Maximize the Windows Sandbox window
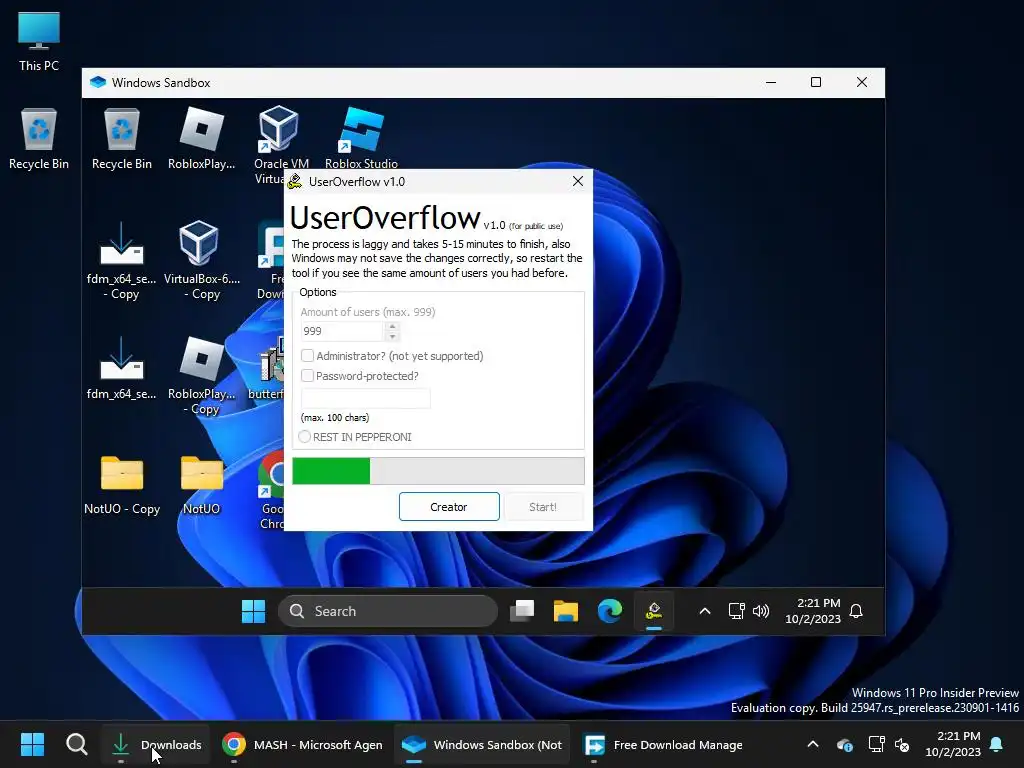Viewport: 1024px width, 768px height. pos(816,82)
